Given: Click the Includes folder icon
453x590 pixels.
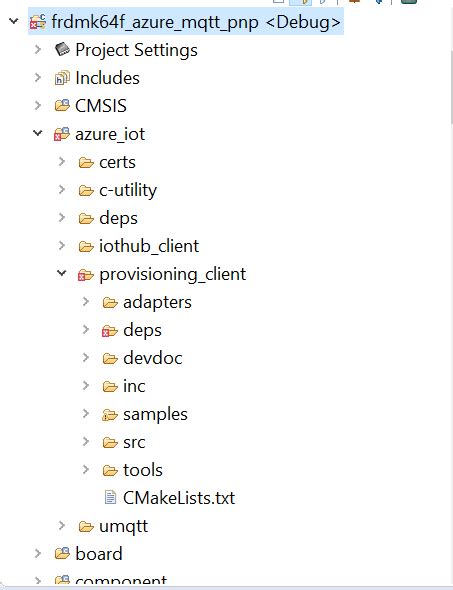Looking at the screenshot, I should click(62, 78).
